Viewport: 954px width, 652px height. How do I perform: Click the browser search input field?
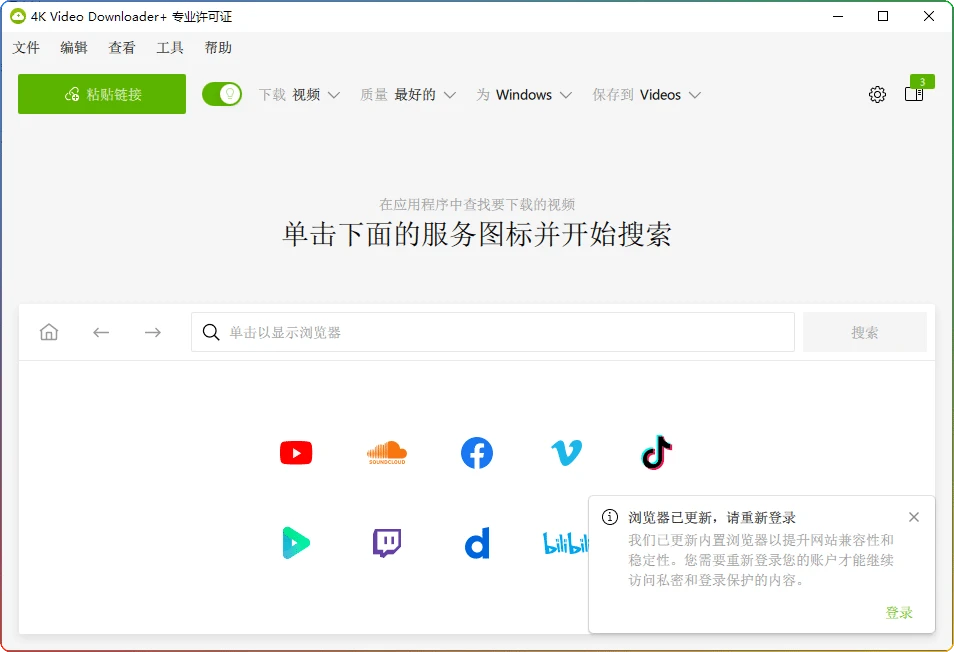[x=492, y=331]
